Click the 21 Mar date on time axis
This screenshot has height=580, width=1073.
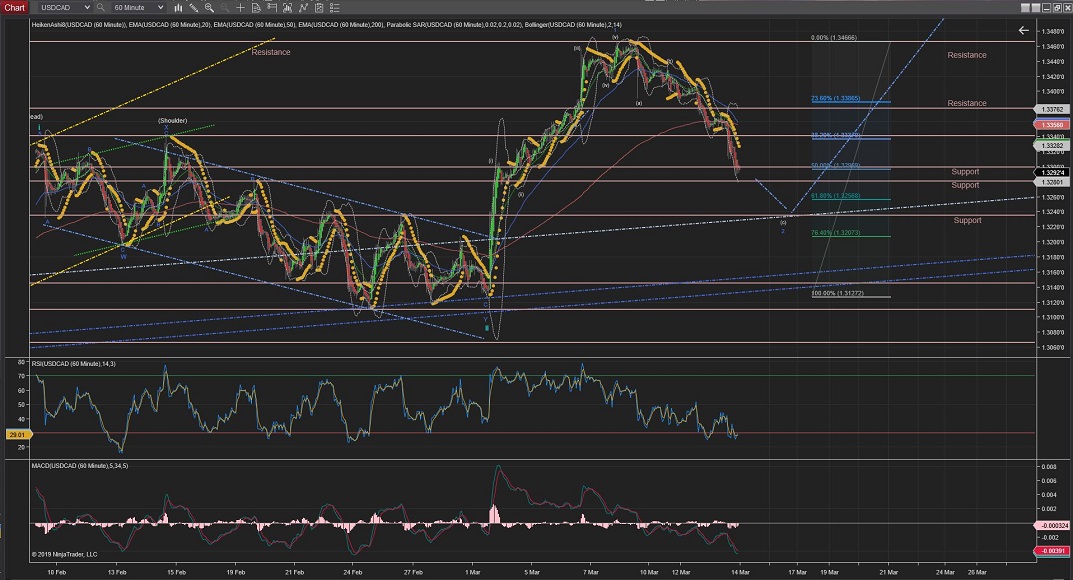(888, 572)
